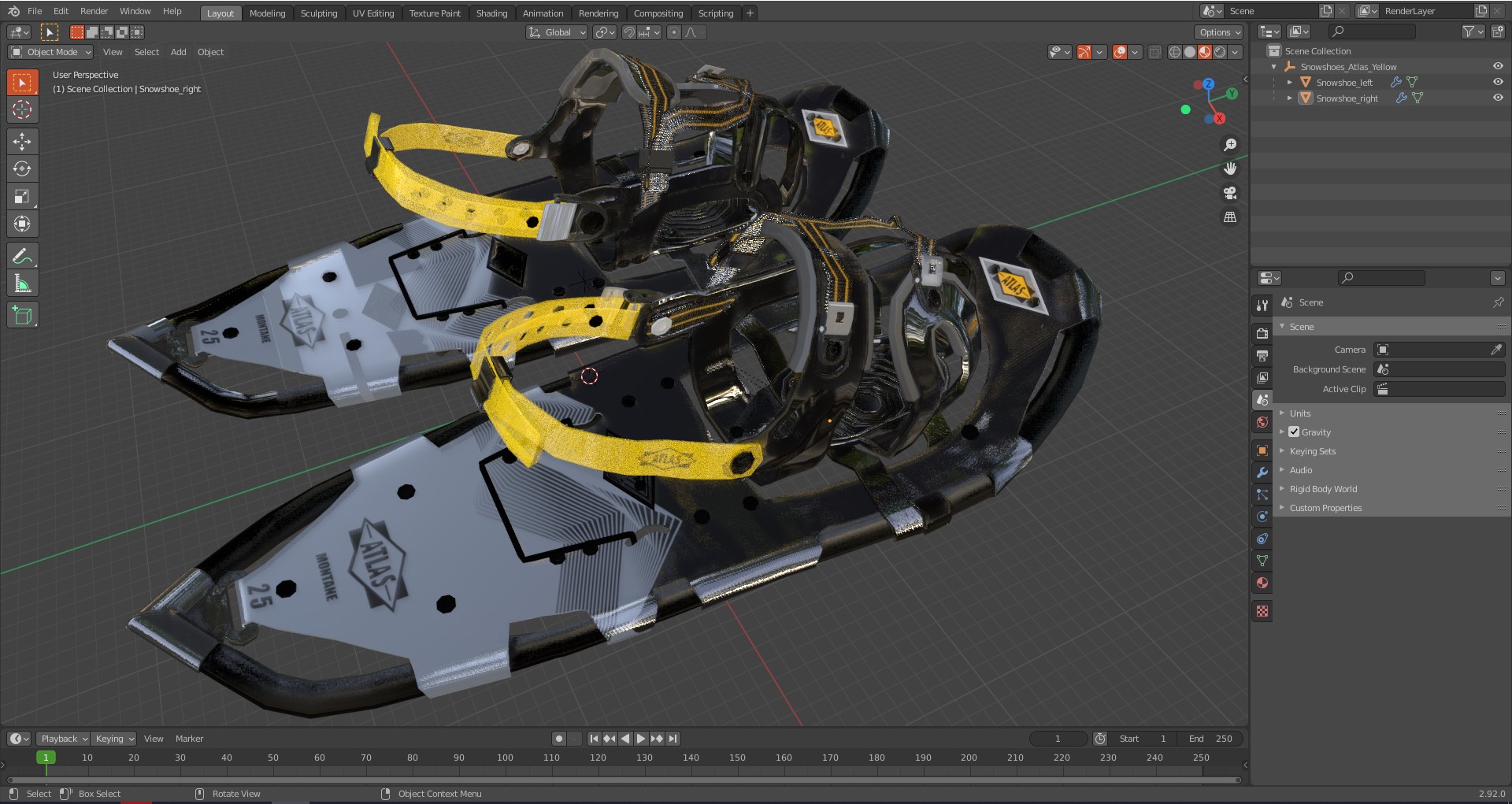Toggle proportional editing

pos(673,32)
